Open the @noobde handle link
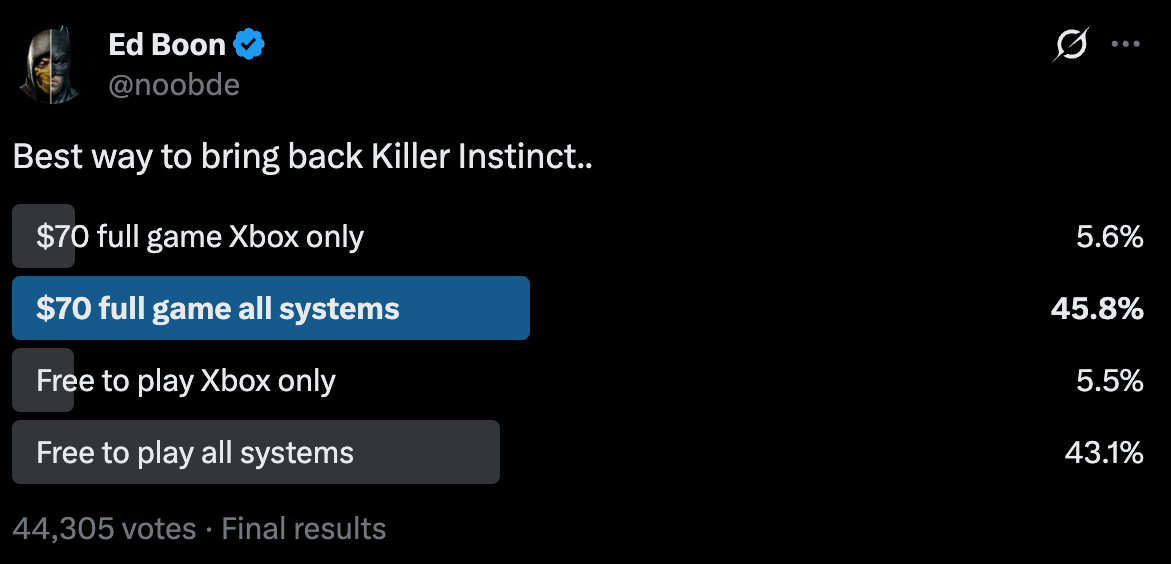The height and width of the screenshot is (564, 1171). click(174, 85)
